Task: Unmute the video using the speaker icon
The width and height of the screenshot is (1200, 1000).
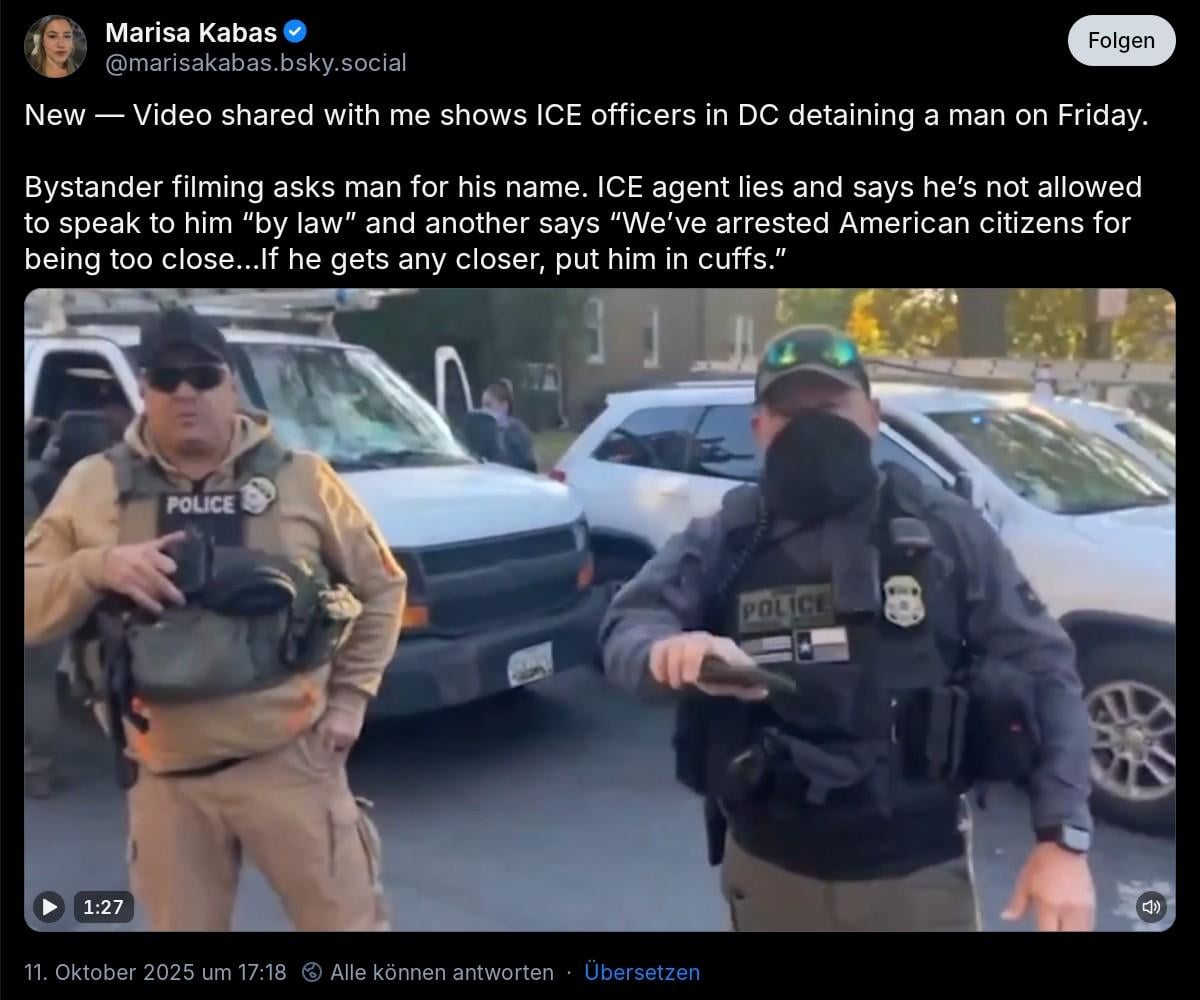Action: tap(1151, 907)
